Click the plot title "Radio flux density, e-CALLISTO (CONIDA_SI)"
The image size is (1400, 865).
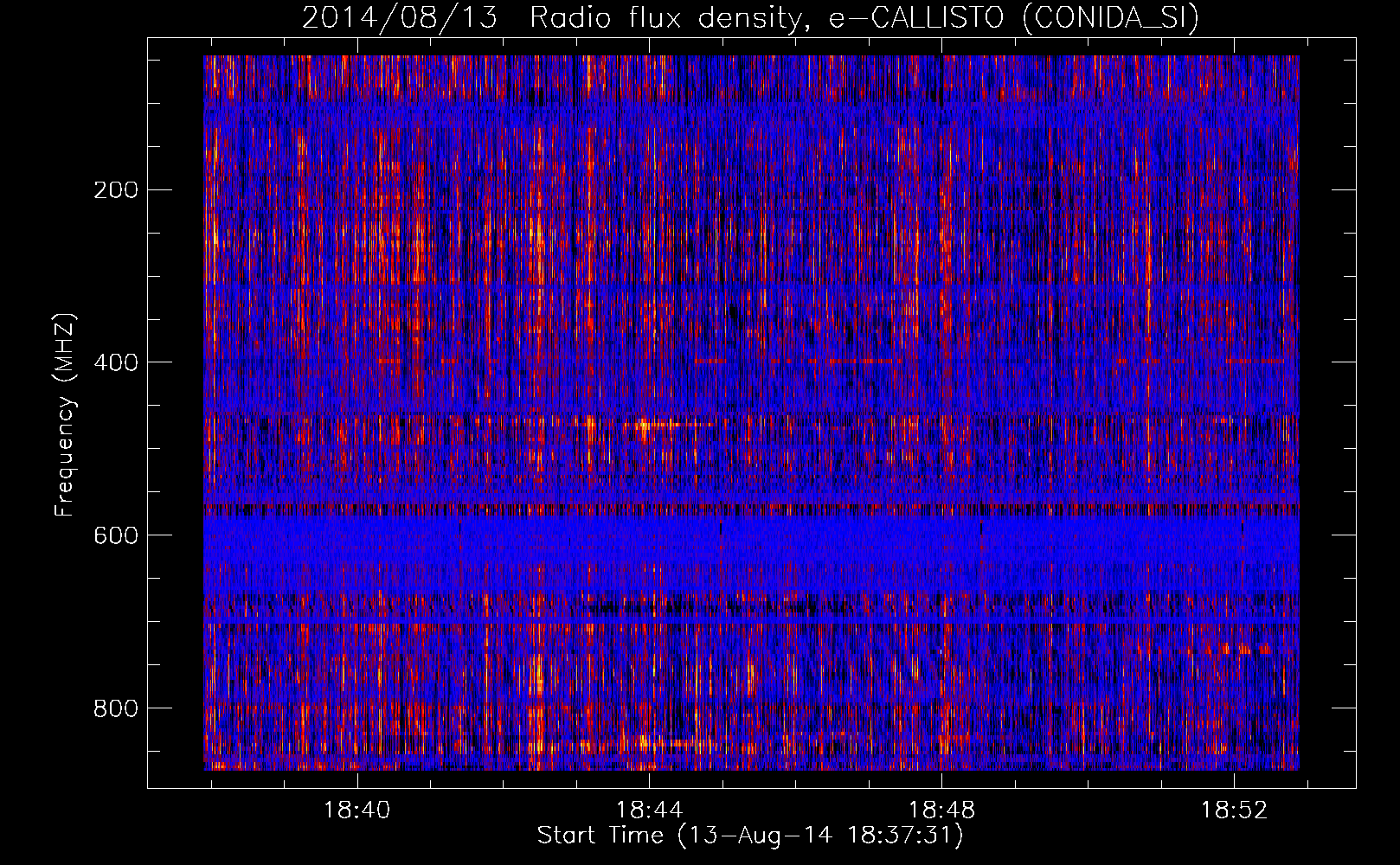point(864,18)
